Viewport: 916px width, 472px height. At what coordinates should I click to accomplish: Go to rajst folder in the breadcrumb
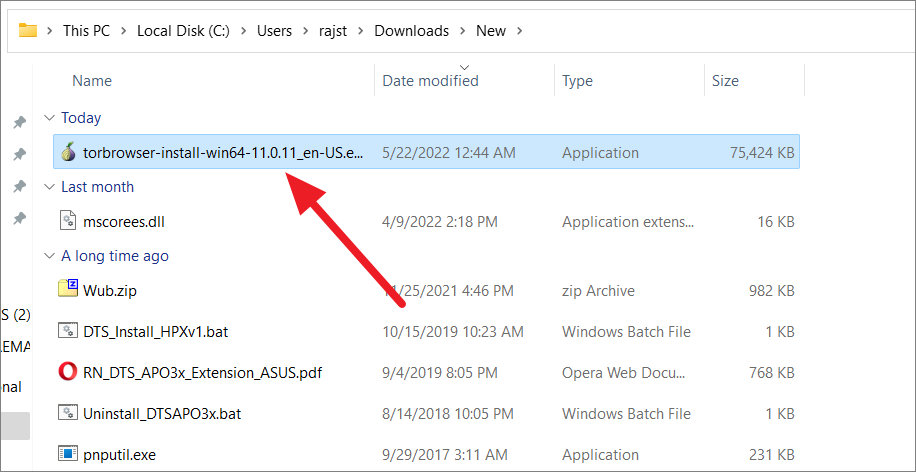click(333, 31)
